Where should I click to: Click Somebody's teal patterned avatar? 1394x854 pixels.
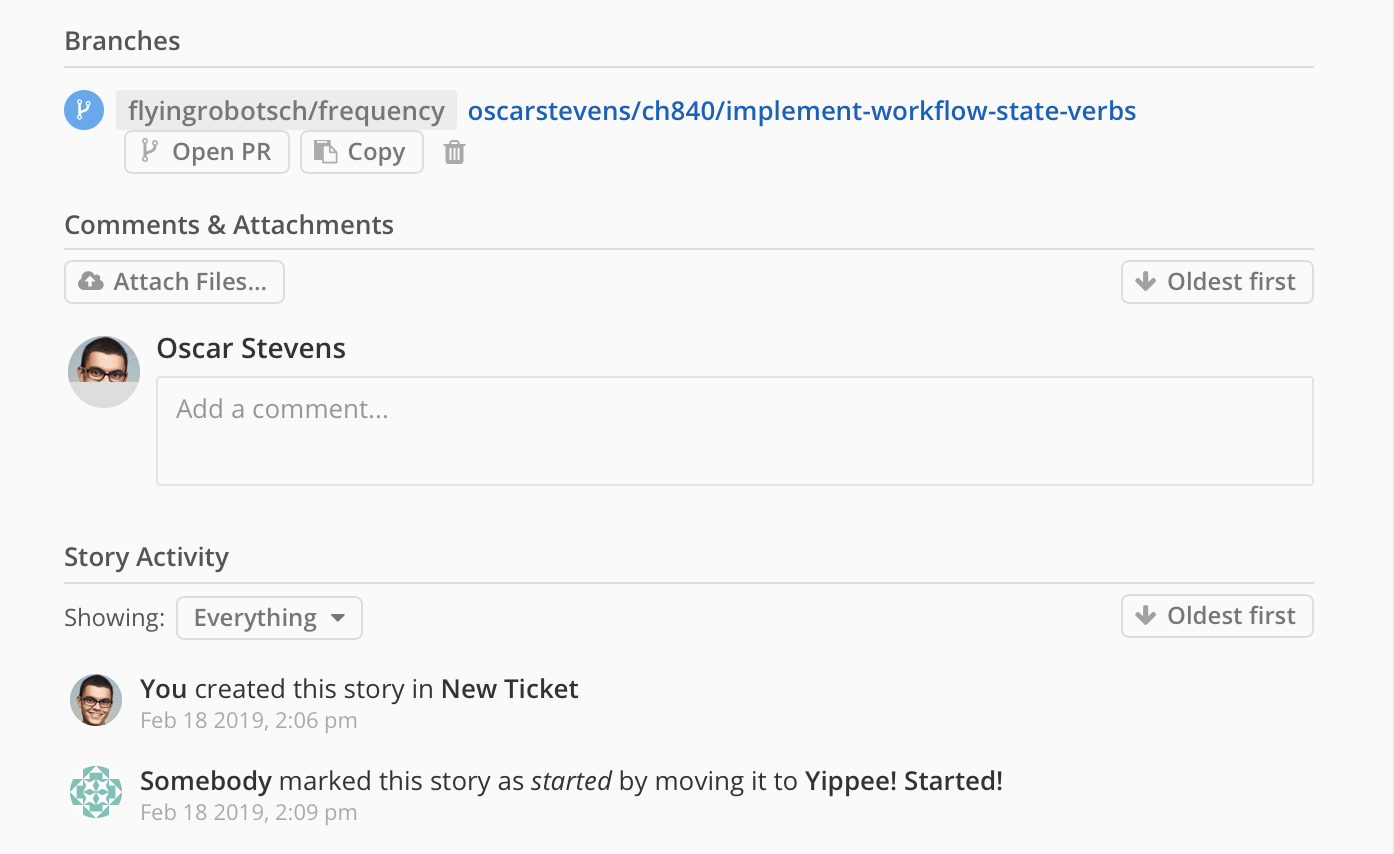(x=96, y=792)
